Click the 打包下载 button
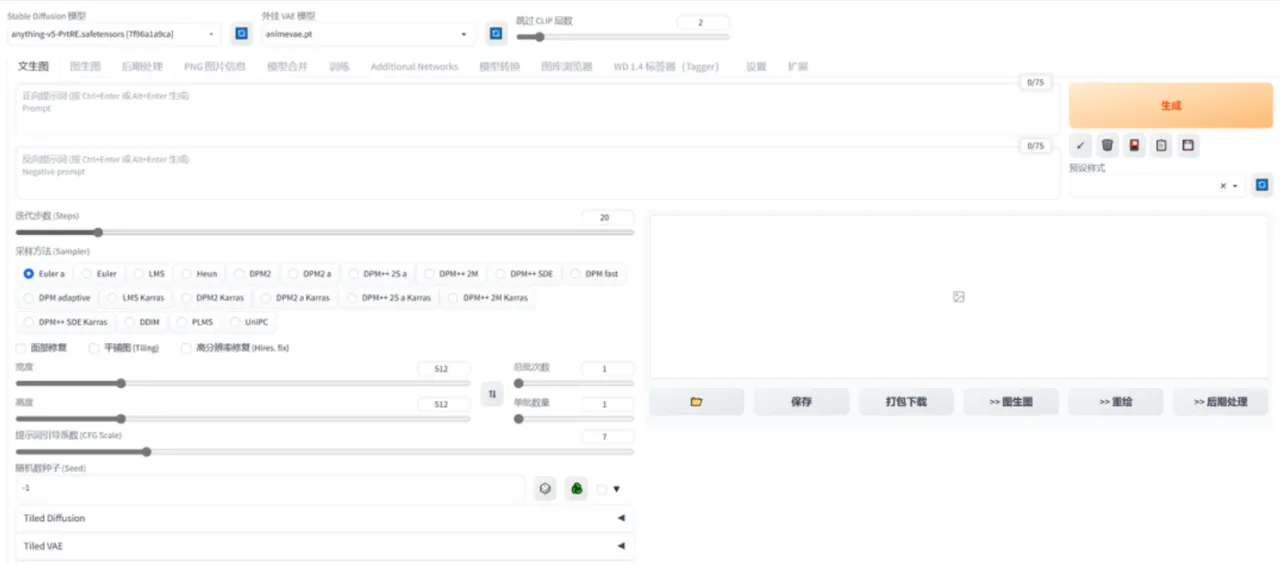 (x=906, y=402)
